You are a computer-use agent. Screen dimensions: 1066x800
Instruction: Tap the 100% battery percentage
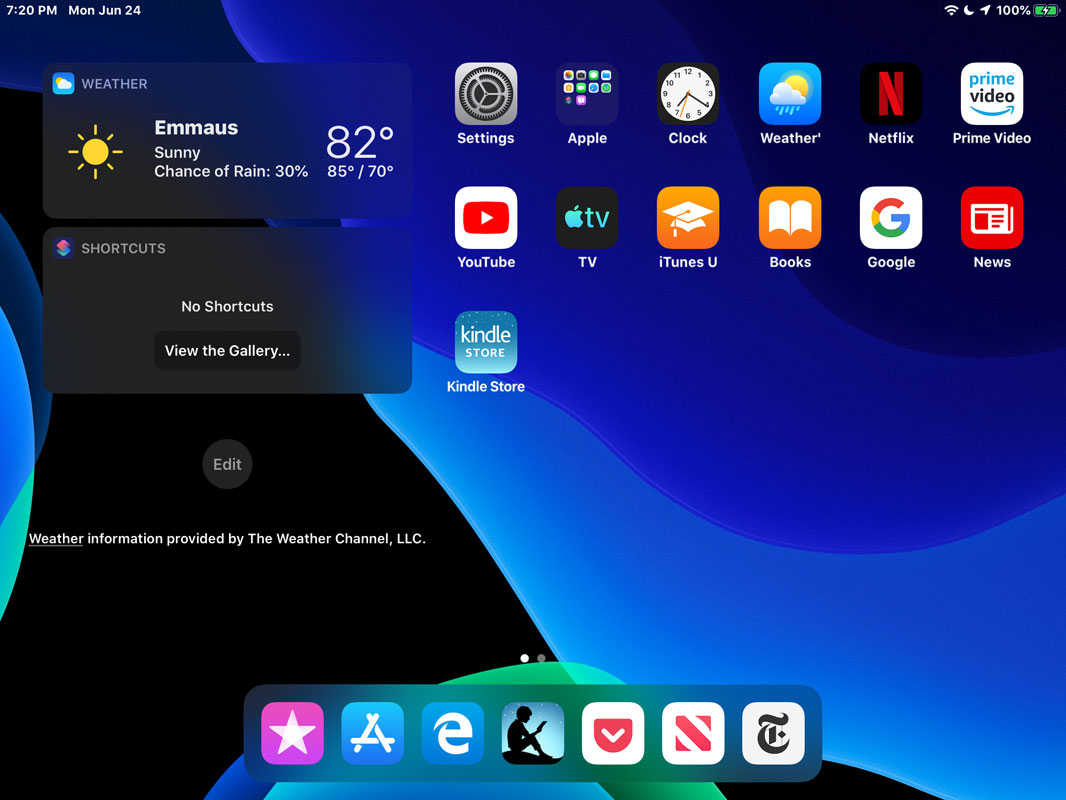point(1013,10)
